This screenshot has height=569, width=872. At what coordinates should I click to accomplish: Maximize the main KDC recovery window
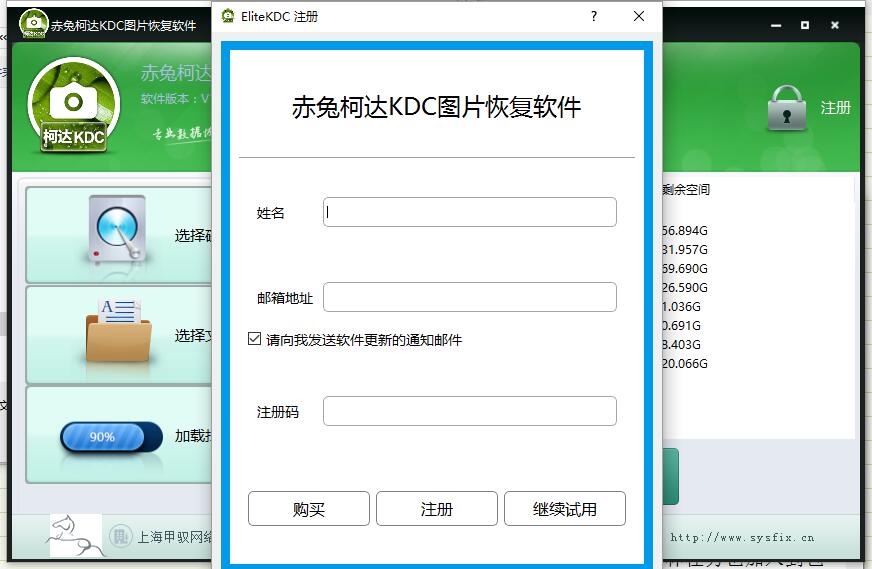point(805,25)
